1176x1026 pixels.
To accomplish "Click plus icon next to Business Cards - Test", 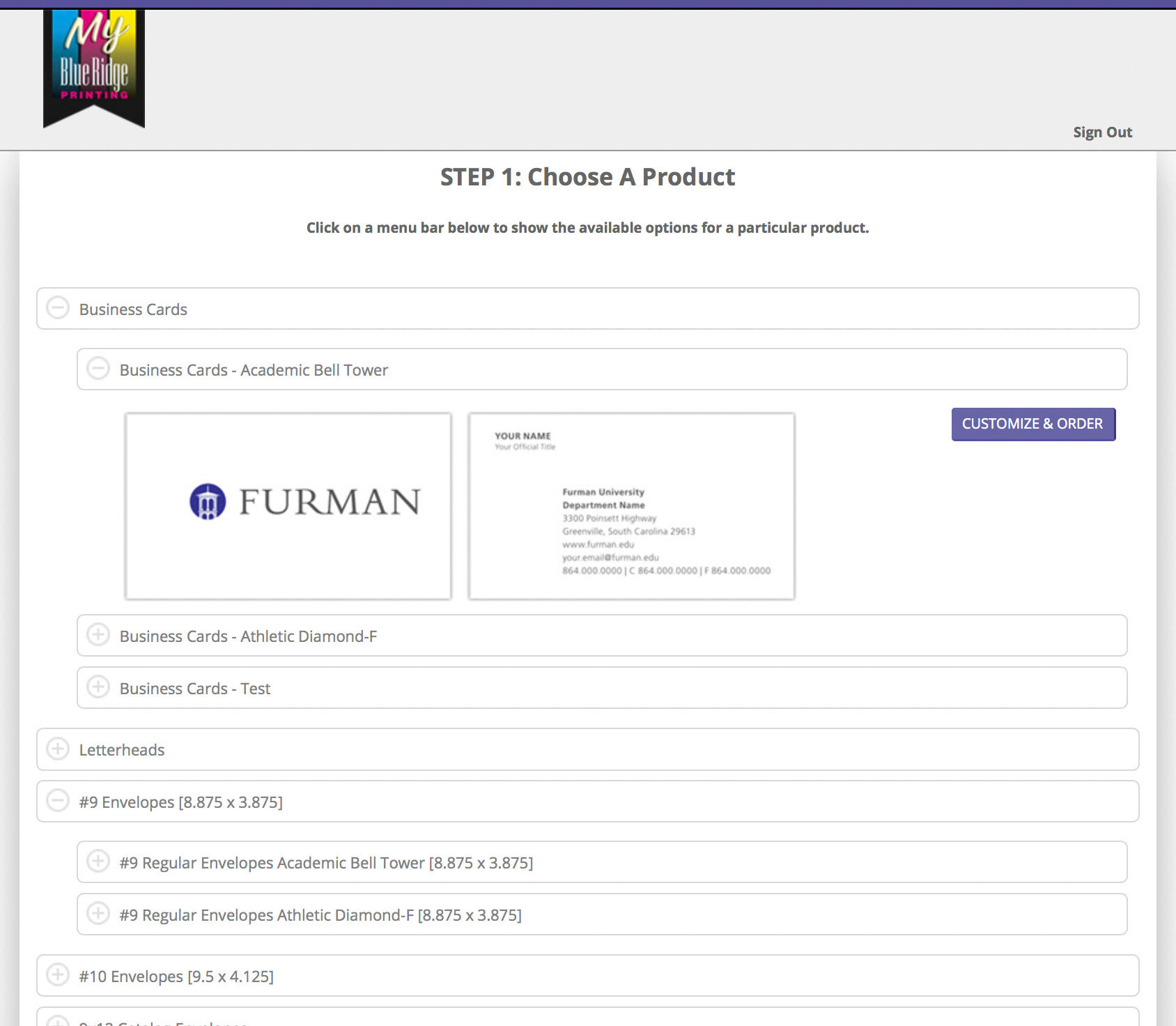I will click(x=98, y=687).
